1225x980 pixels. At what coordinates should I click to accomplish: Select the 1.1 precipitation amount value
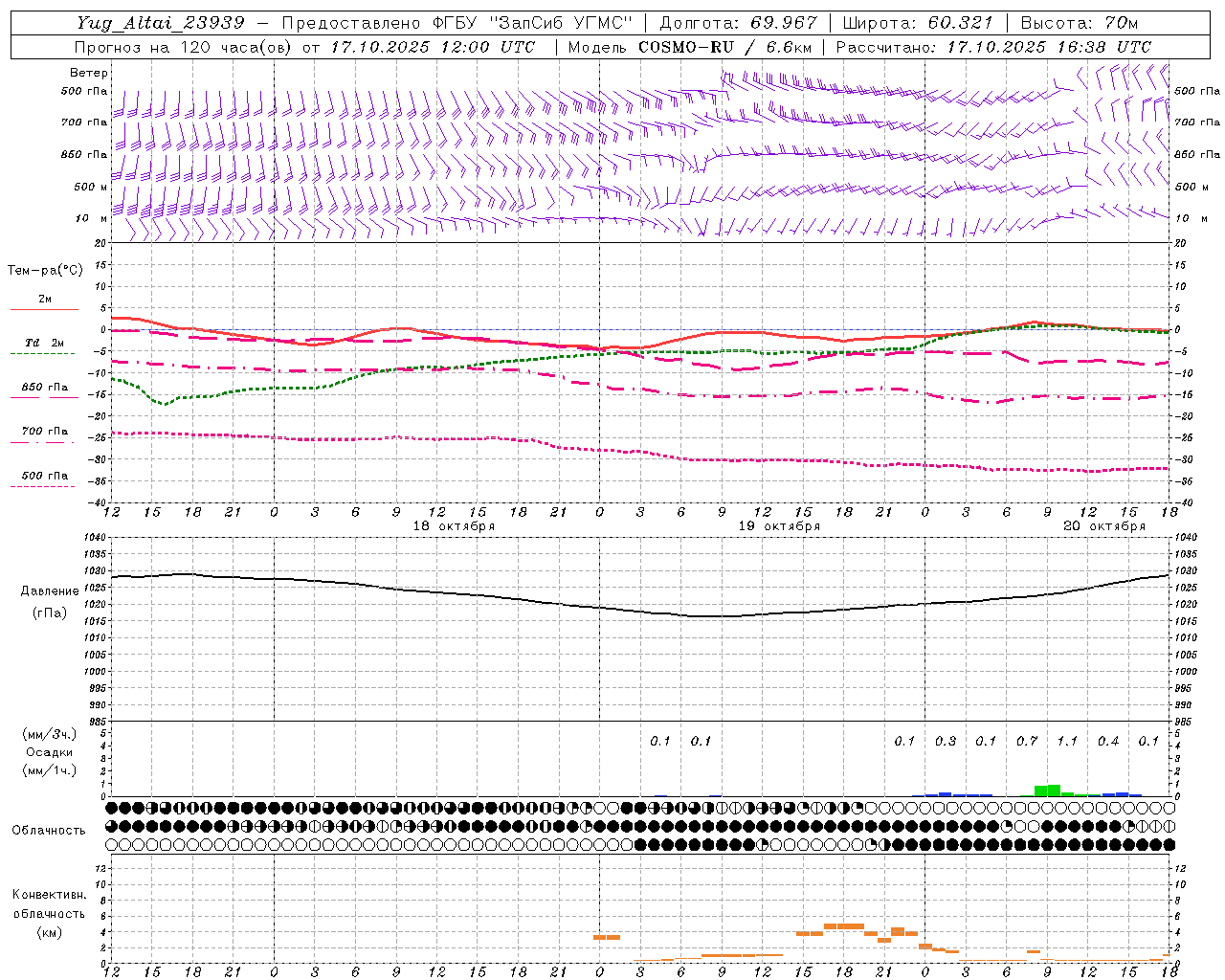(1067, 742)
